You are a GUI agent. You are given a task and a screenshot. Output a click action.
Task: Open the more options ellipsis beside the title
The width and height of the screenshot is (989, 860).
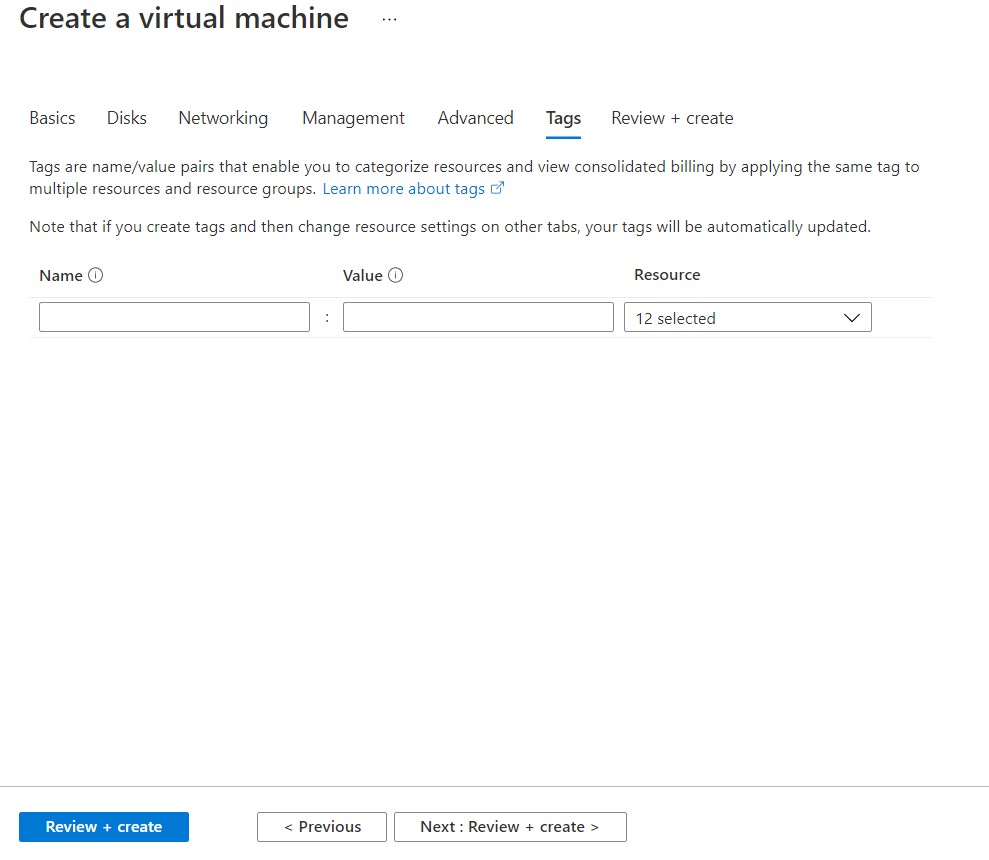click(389, 20)
